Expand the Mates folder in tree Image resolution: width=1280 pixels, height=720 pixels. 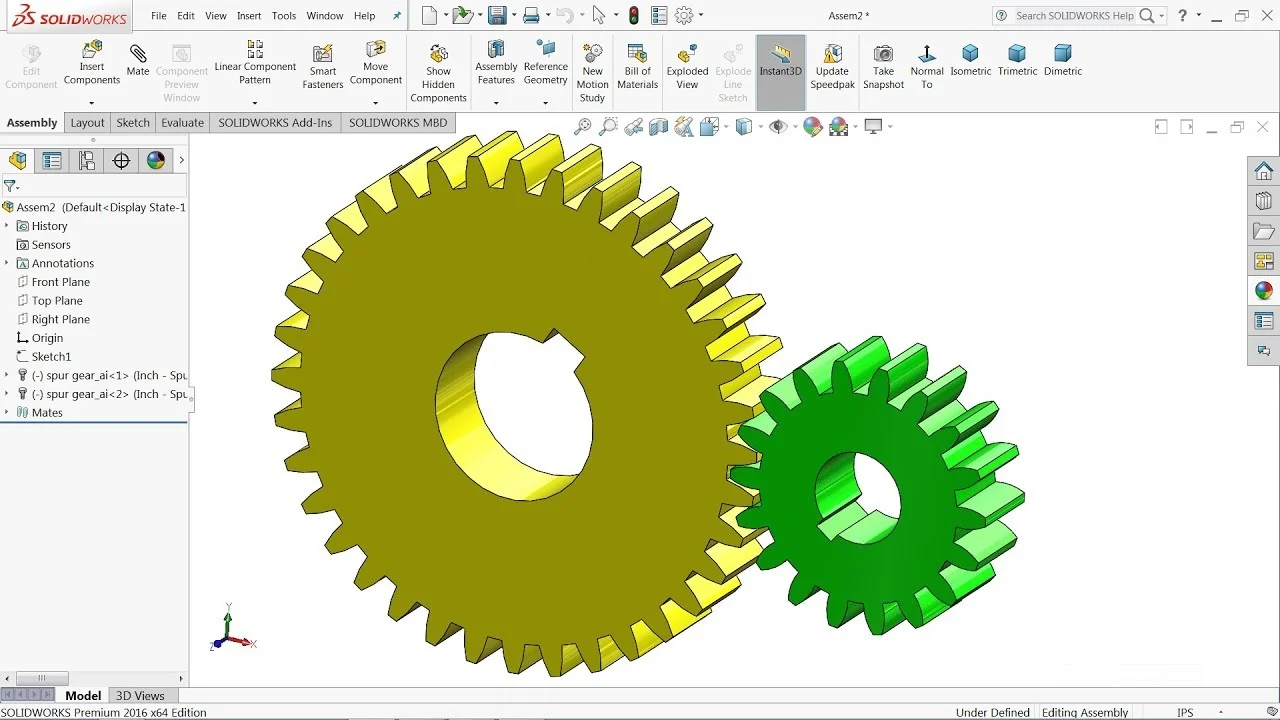pyautogui.click(x=7, y=412)
